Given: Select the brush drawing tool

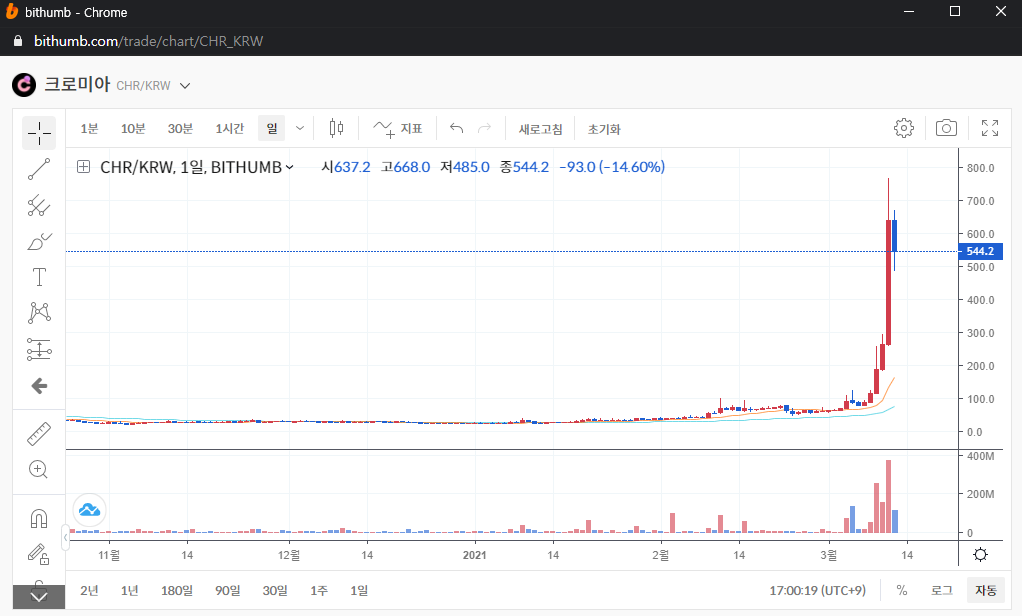Looking at the screenshot, I should [x=39, y=242].
